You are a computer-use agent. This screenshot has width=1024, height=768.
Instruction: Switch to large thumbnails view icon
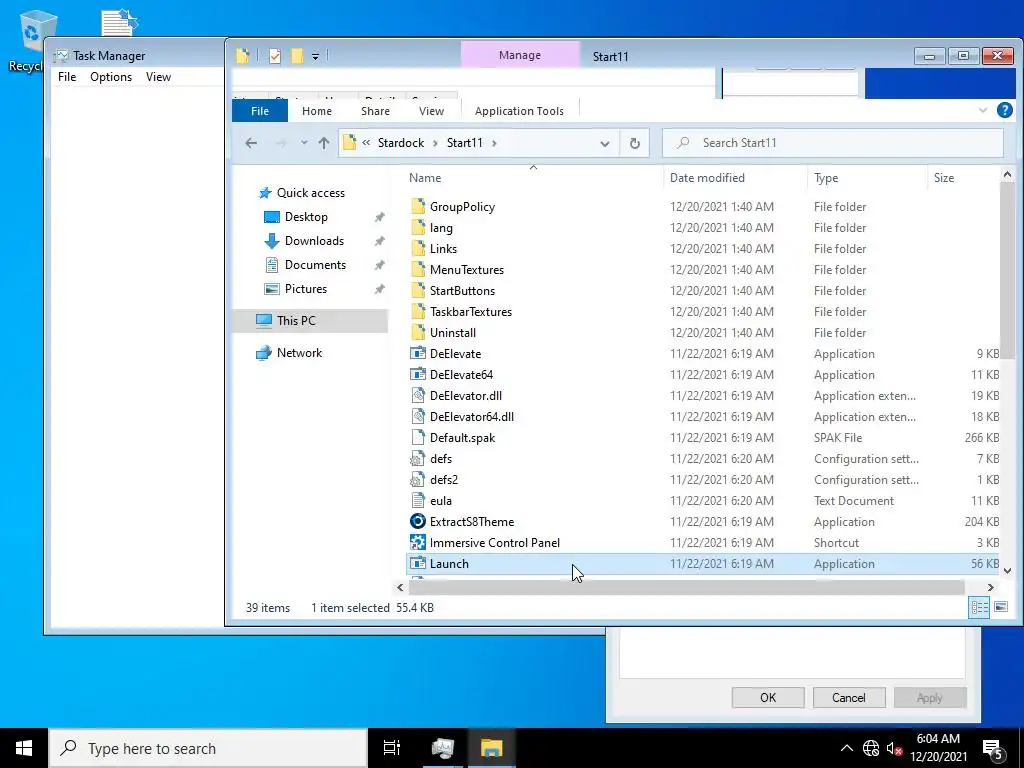[x=1000, y=607]
